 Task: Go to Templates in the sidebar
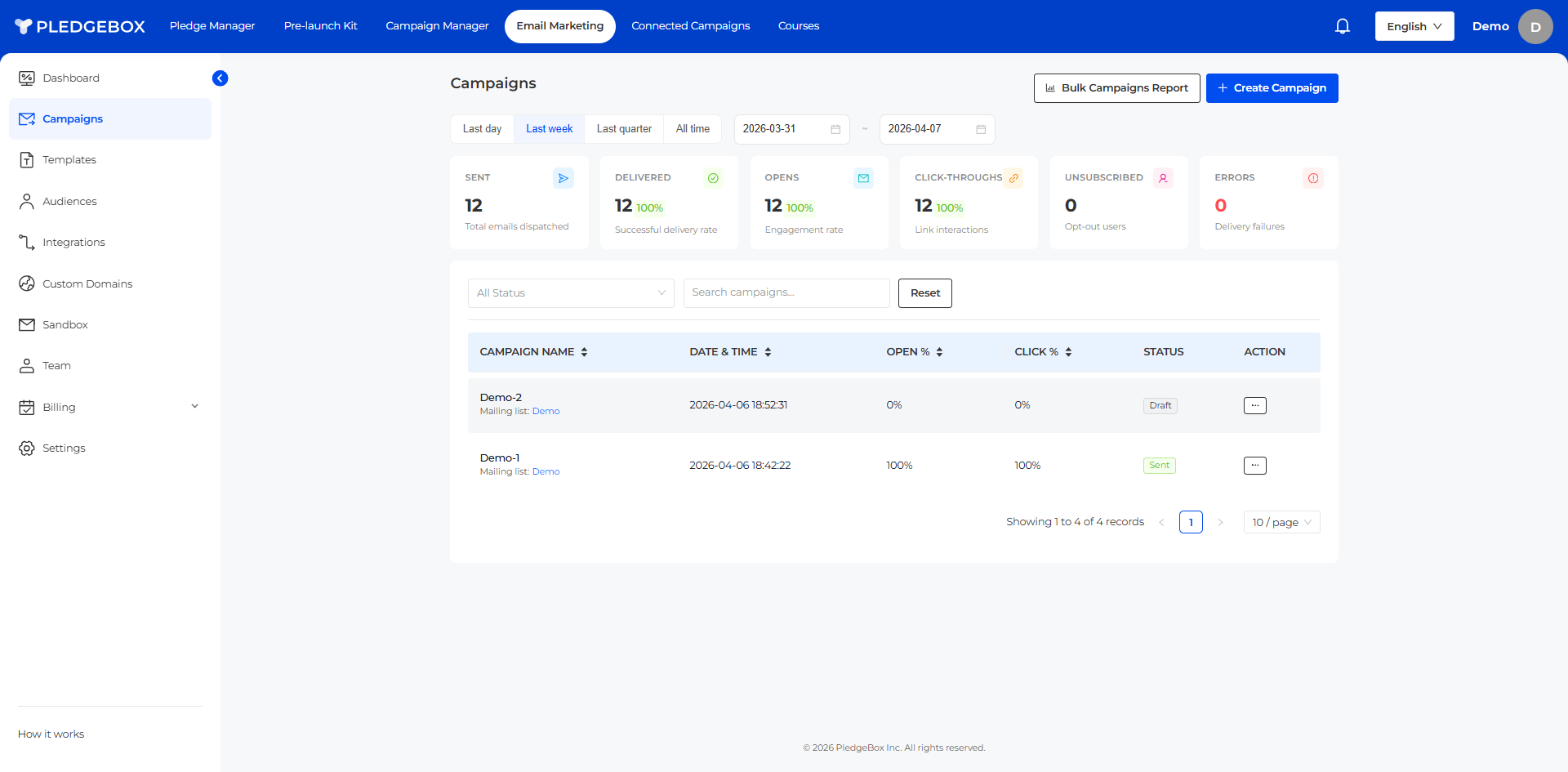[x=69, y=160]
